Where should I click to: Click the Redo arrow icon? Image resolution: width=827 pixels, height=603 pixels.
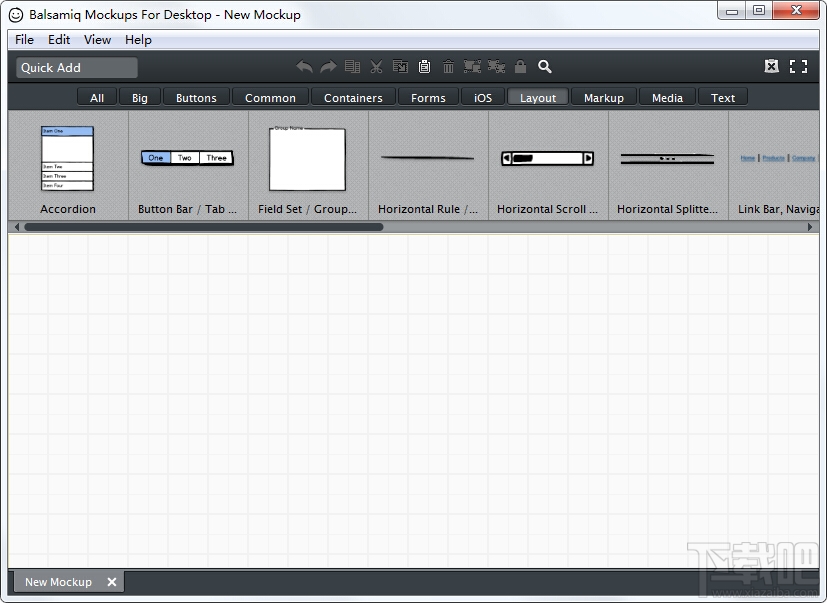pyautogui.click(x=328, y=67)
